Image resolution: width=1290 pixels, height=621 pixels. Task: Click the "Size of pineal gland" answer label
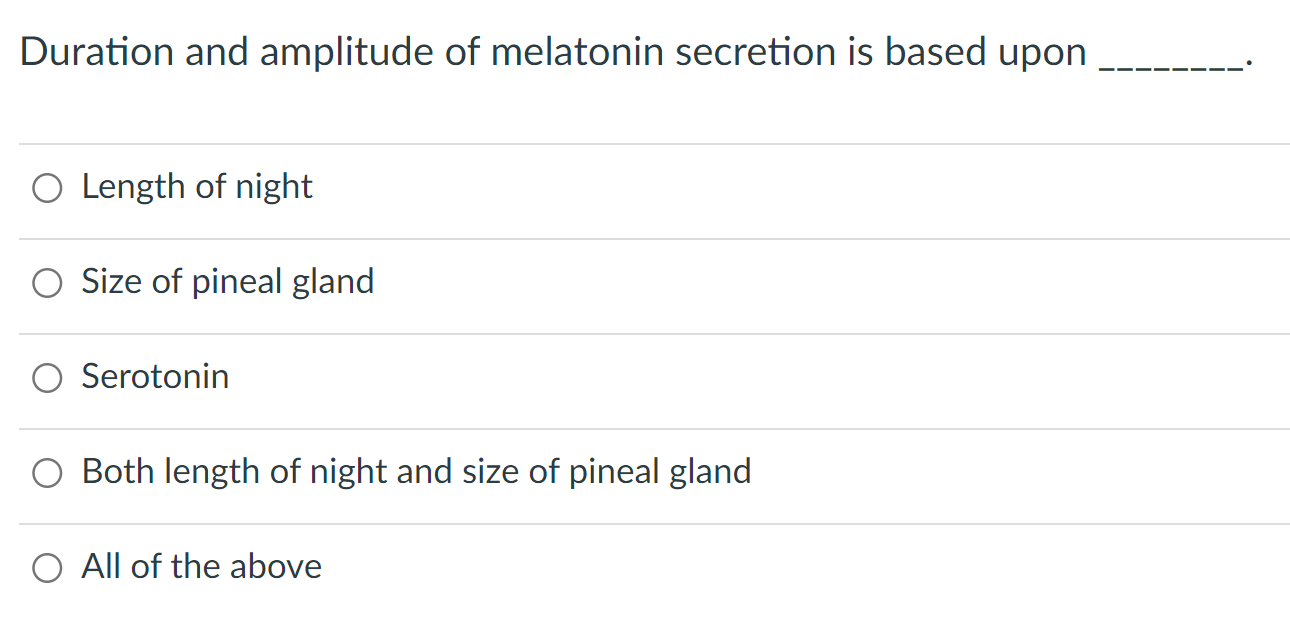pos(228,282)
